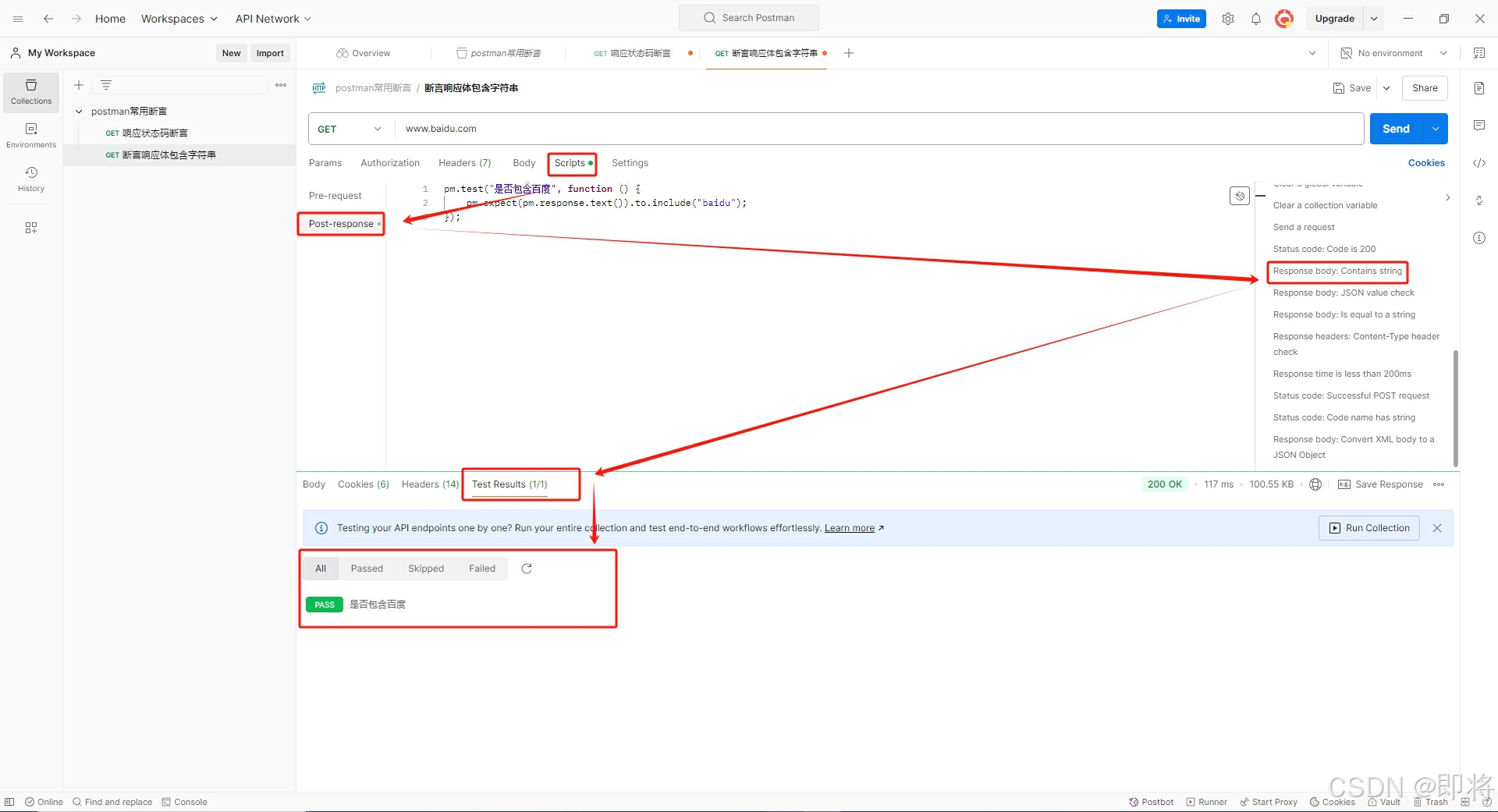The height and width of the screenshot is (812, 1498).
Task: Toggle the sidebar from the status bar
Action: point(9,802)
